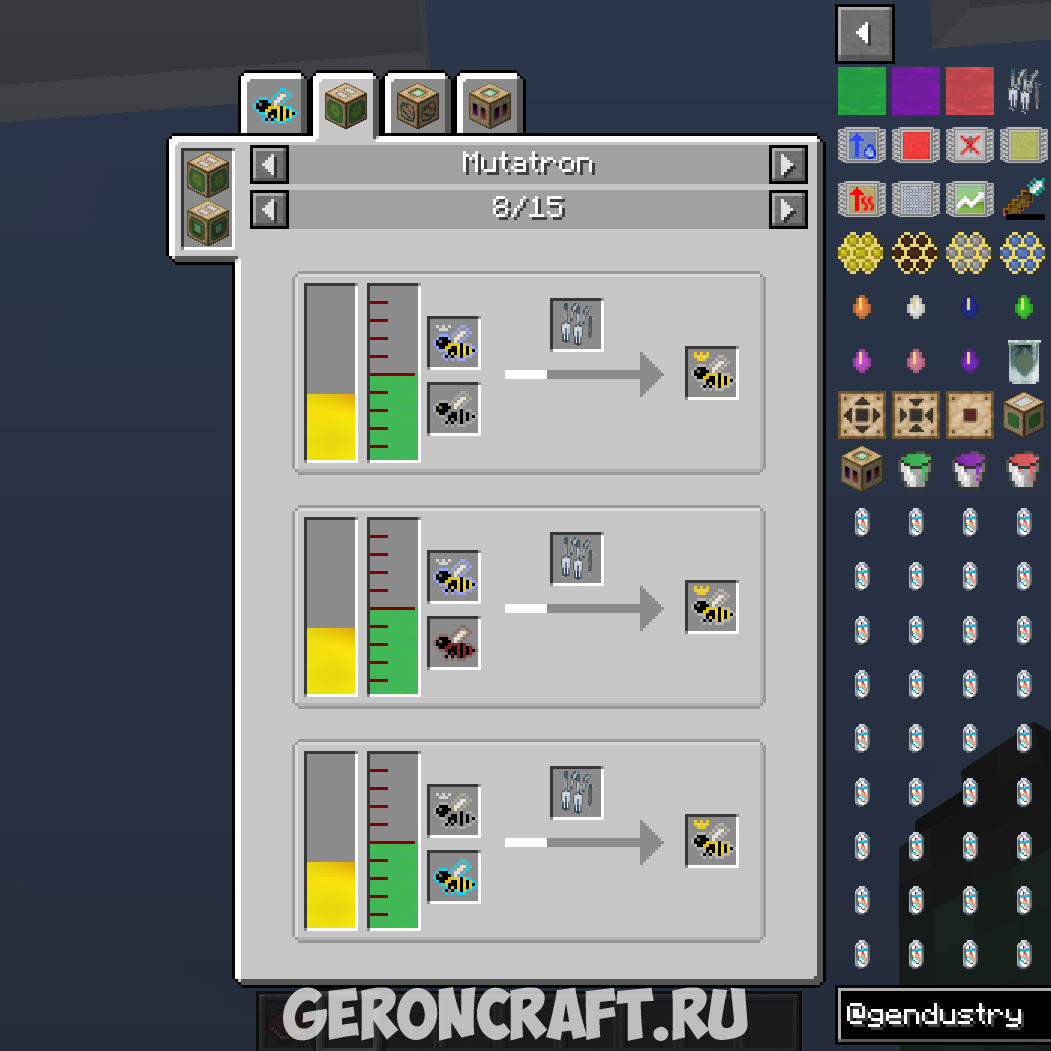Select the grey-celled honeycomb item
Viewport: 1051px width, 1051px height.
(x=970, y=253)
